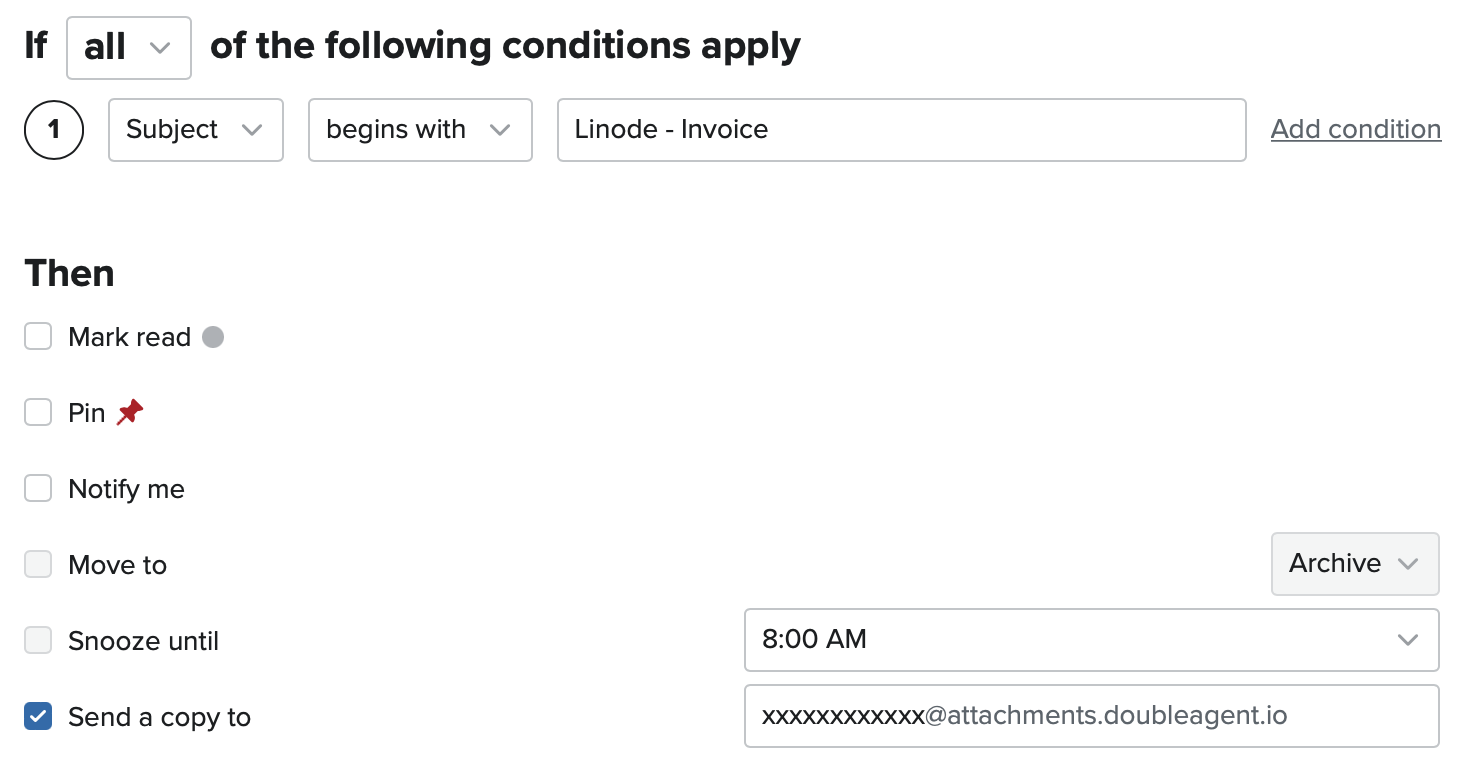Open the Archive folder dropdown
The height and width of the screenshot is (764, 1466).
click(x=1355, y=564)
